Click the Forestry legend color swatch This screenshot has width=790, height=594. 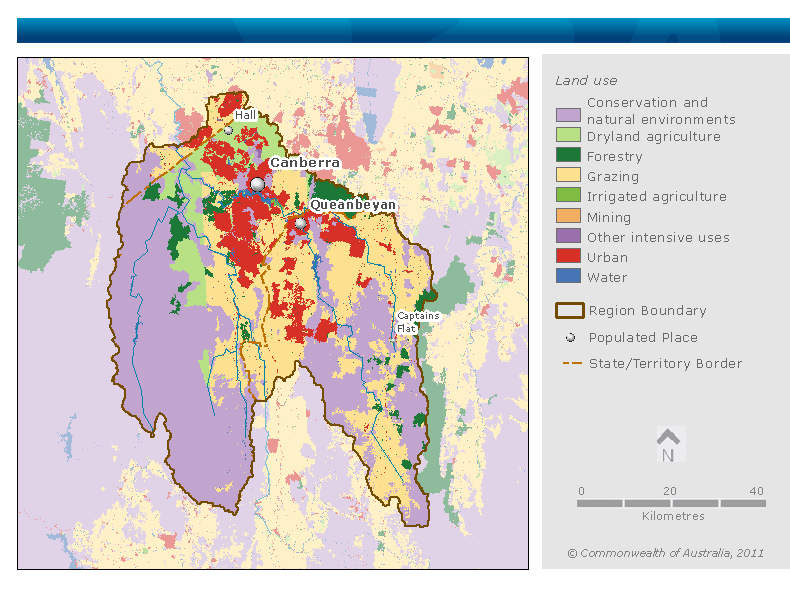point(568,155)
